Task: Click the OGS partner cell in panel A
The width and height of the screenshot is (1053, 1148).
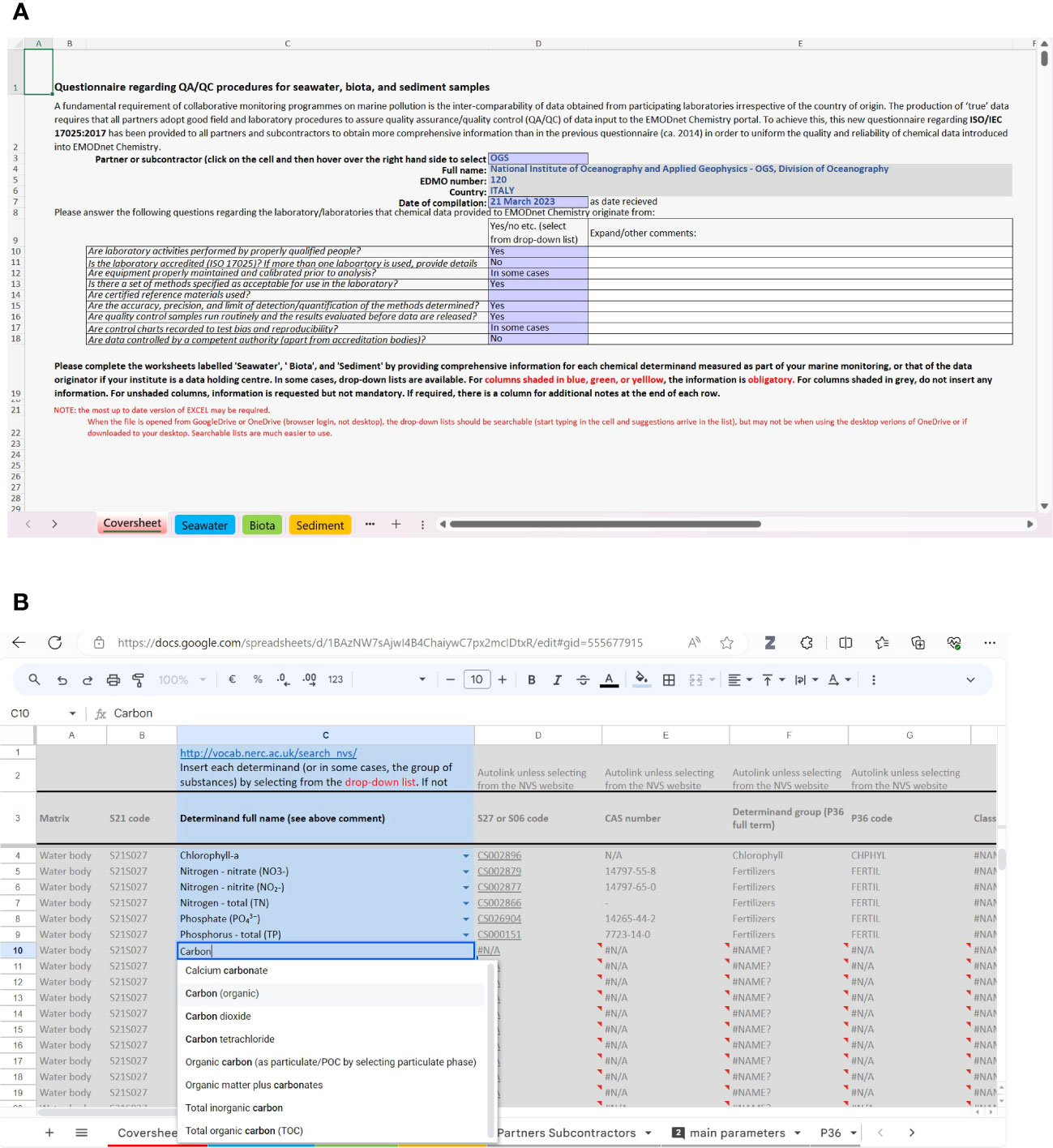Action: click(x=537, y=158)
